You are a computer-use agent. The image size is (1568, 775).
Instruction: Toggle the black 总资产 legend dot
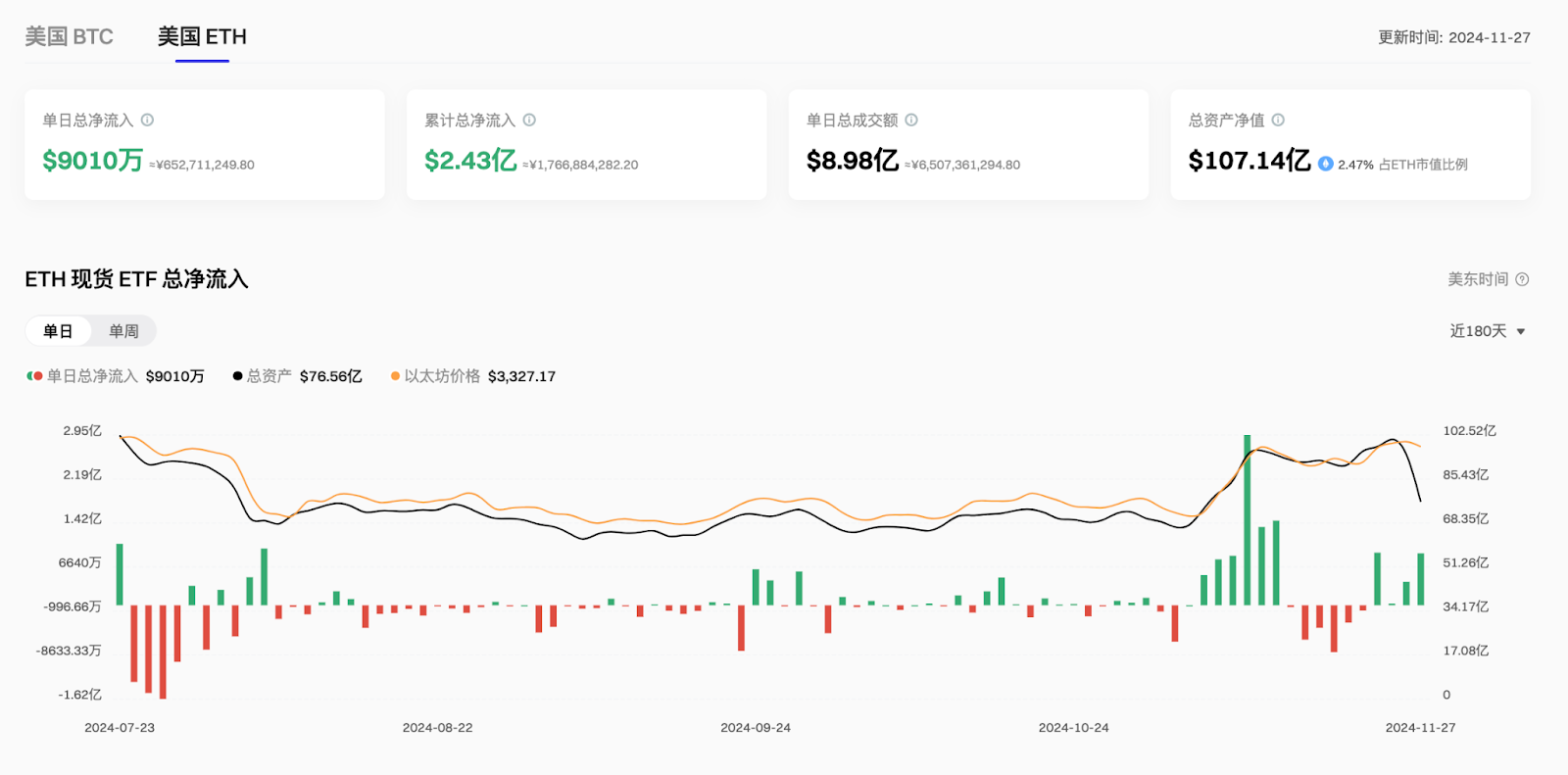(x=237, y=376)
